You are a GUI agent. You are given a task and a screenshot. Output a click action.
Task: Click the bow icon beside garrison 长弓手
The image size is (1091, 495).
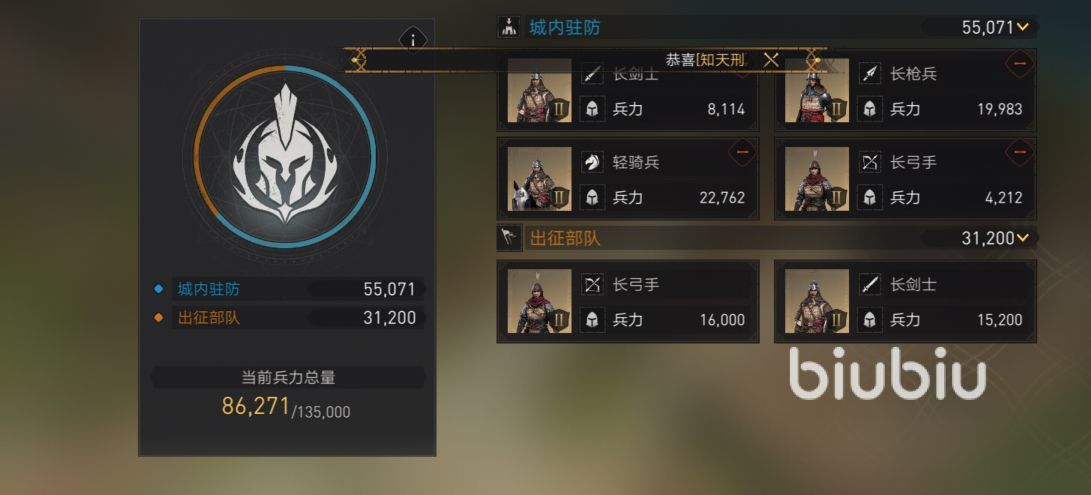[870, 162]
